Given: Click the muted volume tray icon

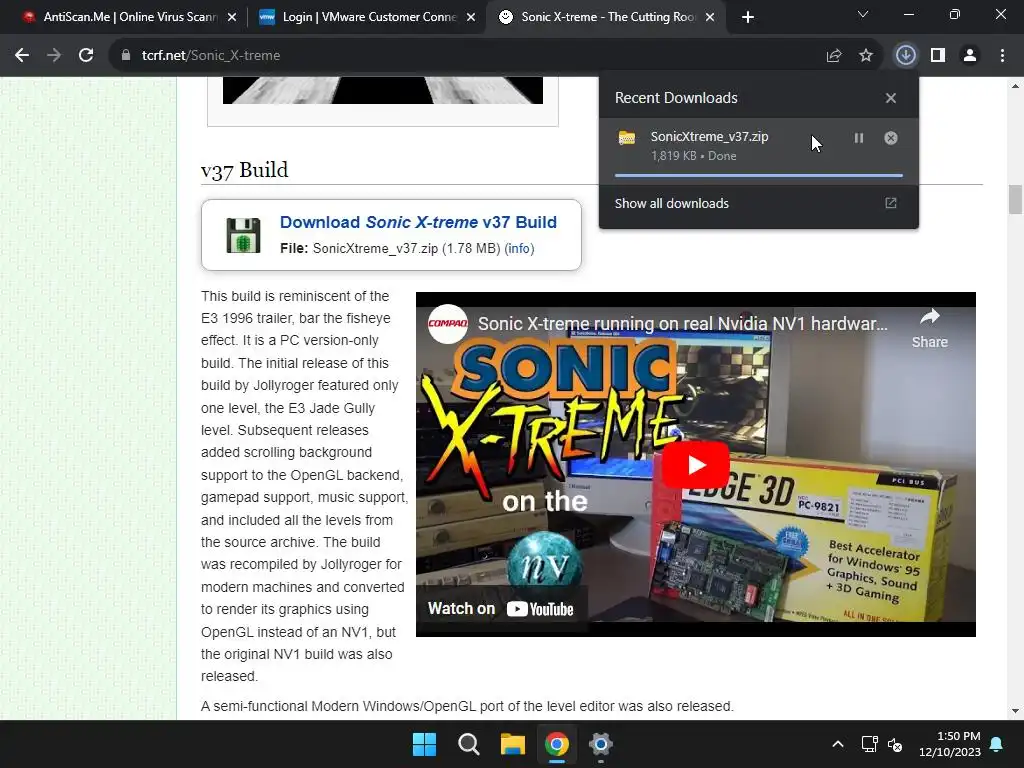Looking at the screenshot, I should (x=895, y=744).
